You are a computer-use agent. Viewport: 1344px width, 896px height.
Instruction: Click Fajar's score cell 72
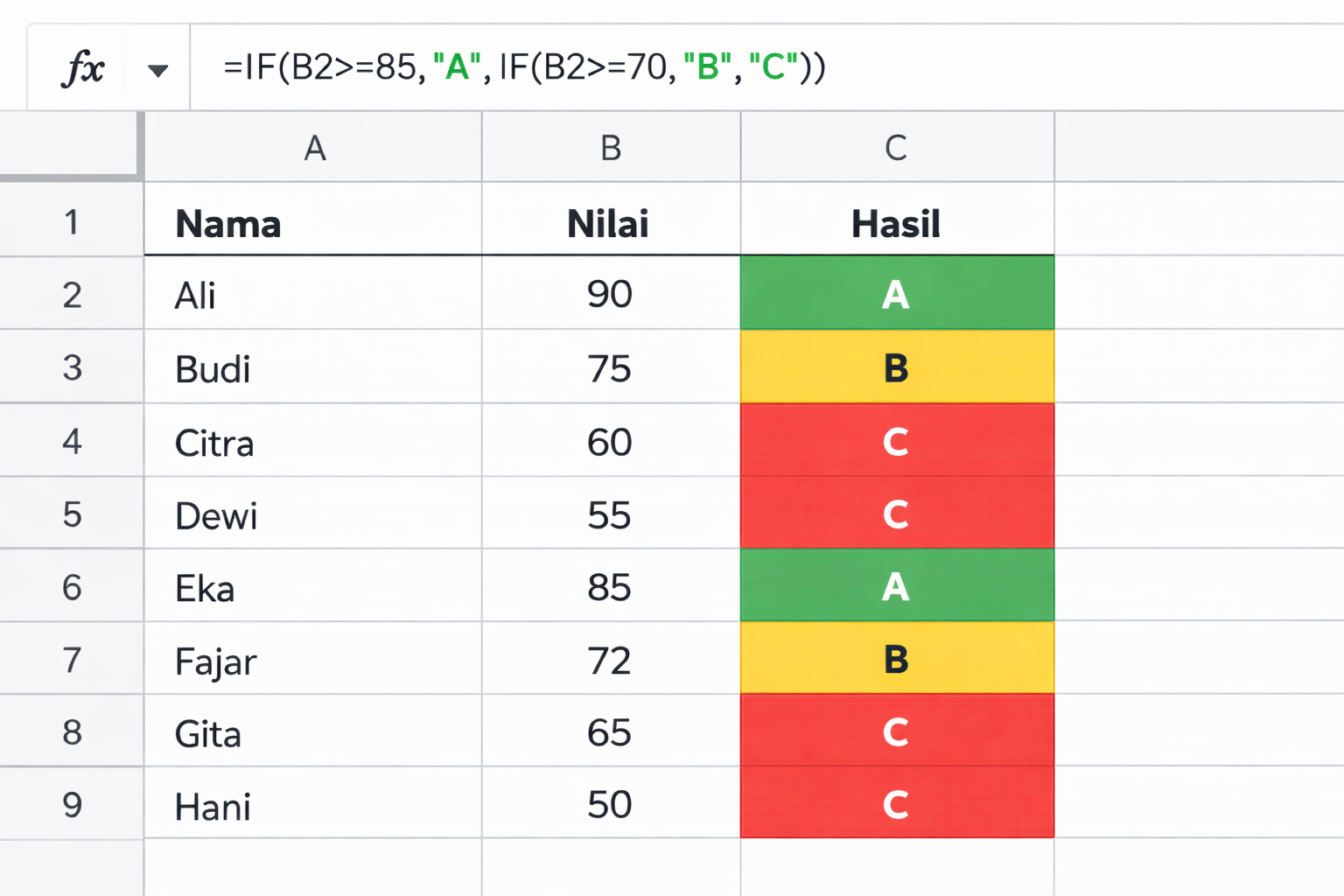click(x=610, y=660)
